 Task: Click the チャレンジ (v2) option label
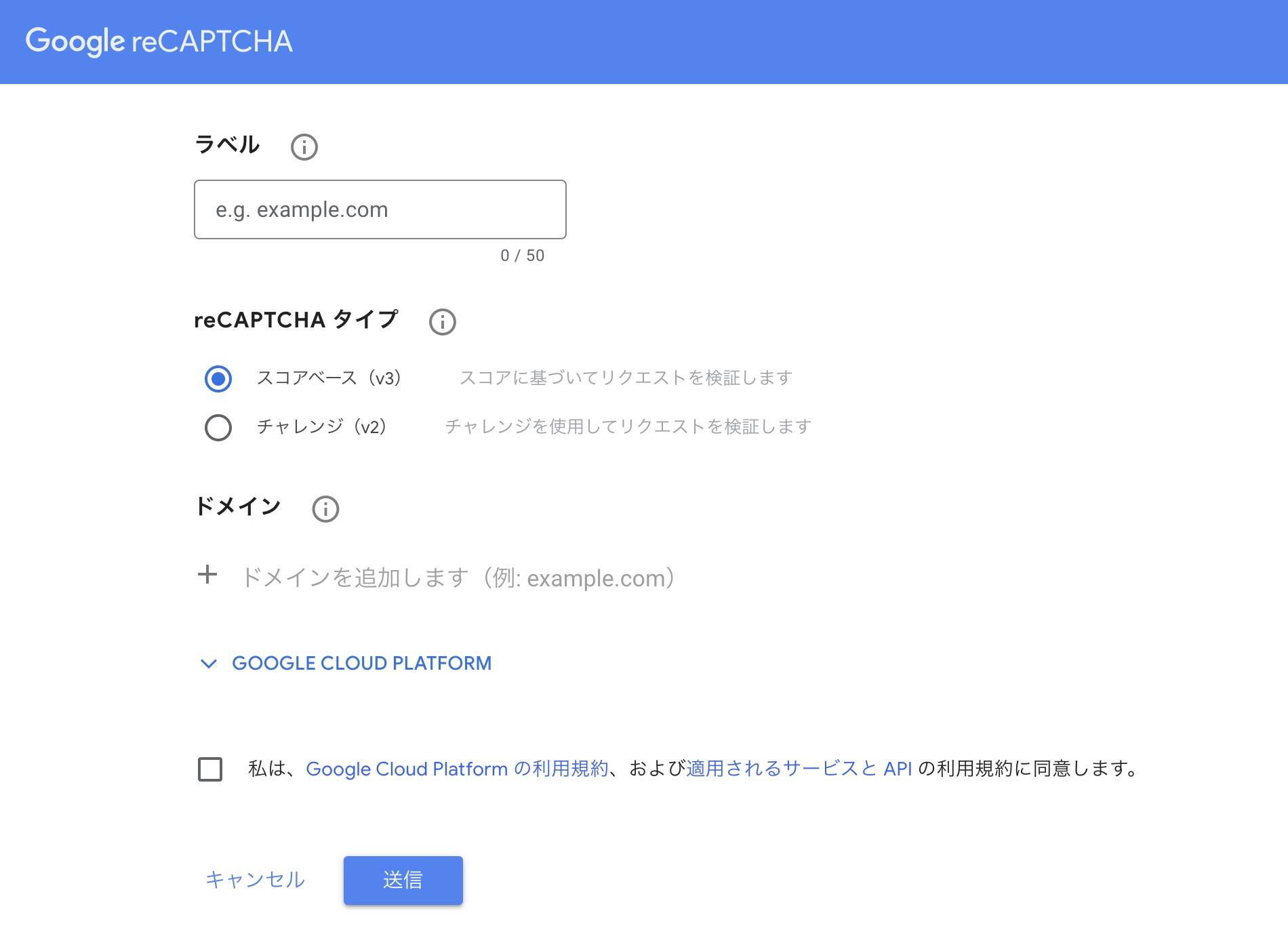(322, 426)
